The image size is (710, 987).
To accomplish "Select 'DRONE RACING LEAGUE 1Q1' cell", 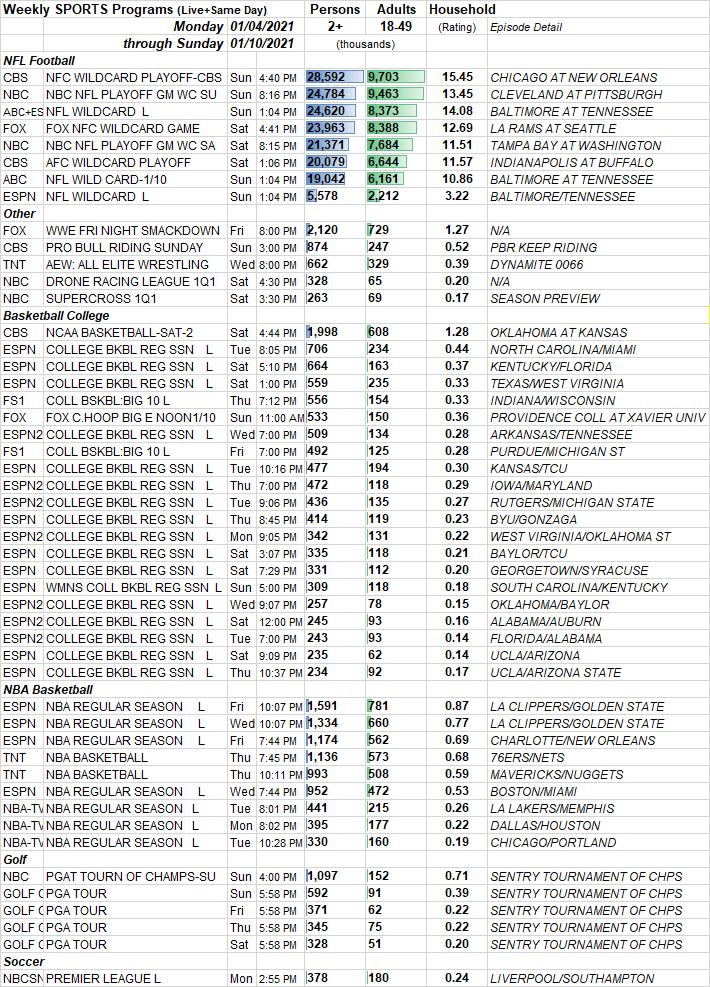I will coord(130,281).
